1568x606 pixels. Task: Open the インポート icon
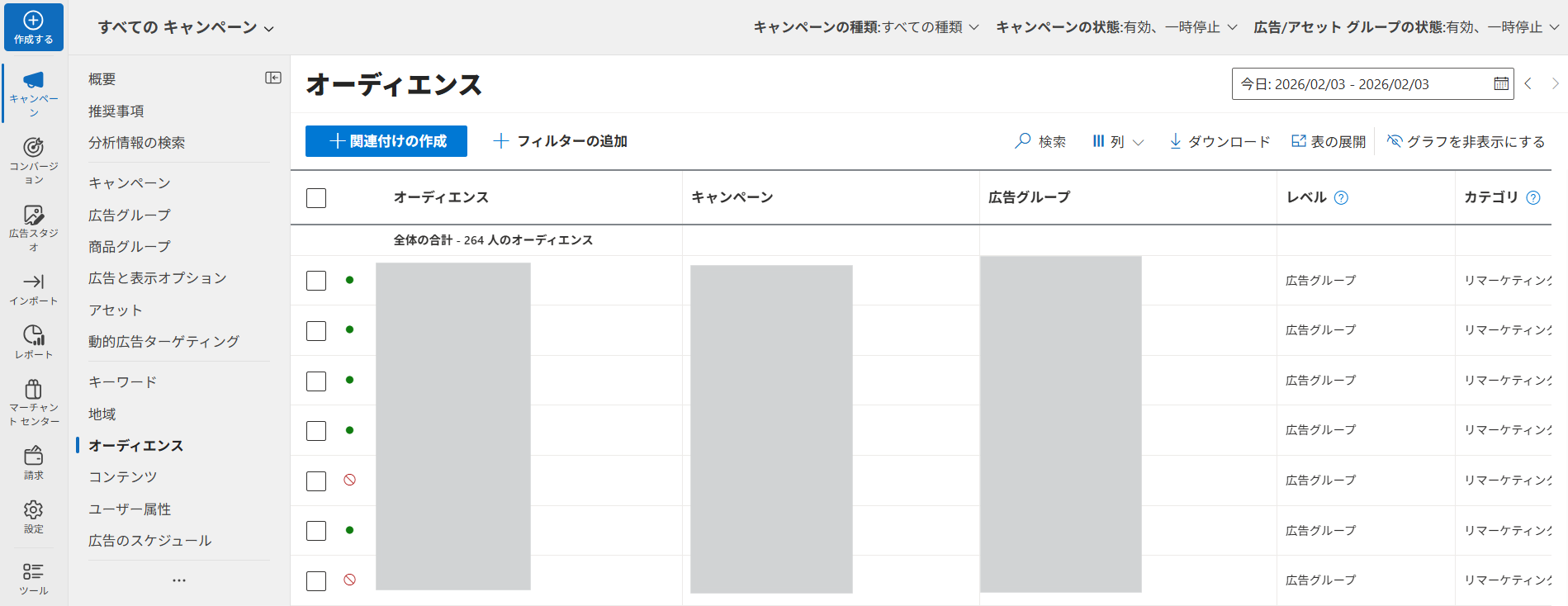click(x=33, y=282)
